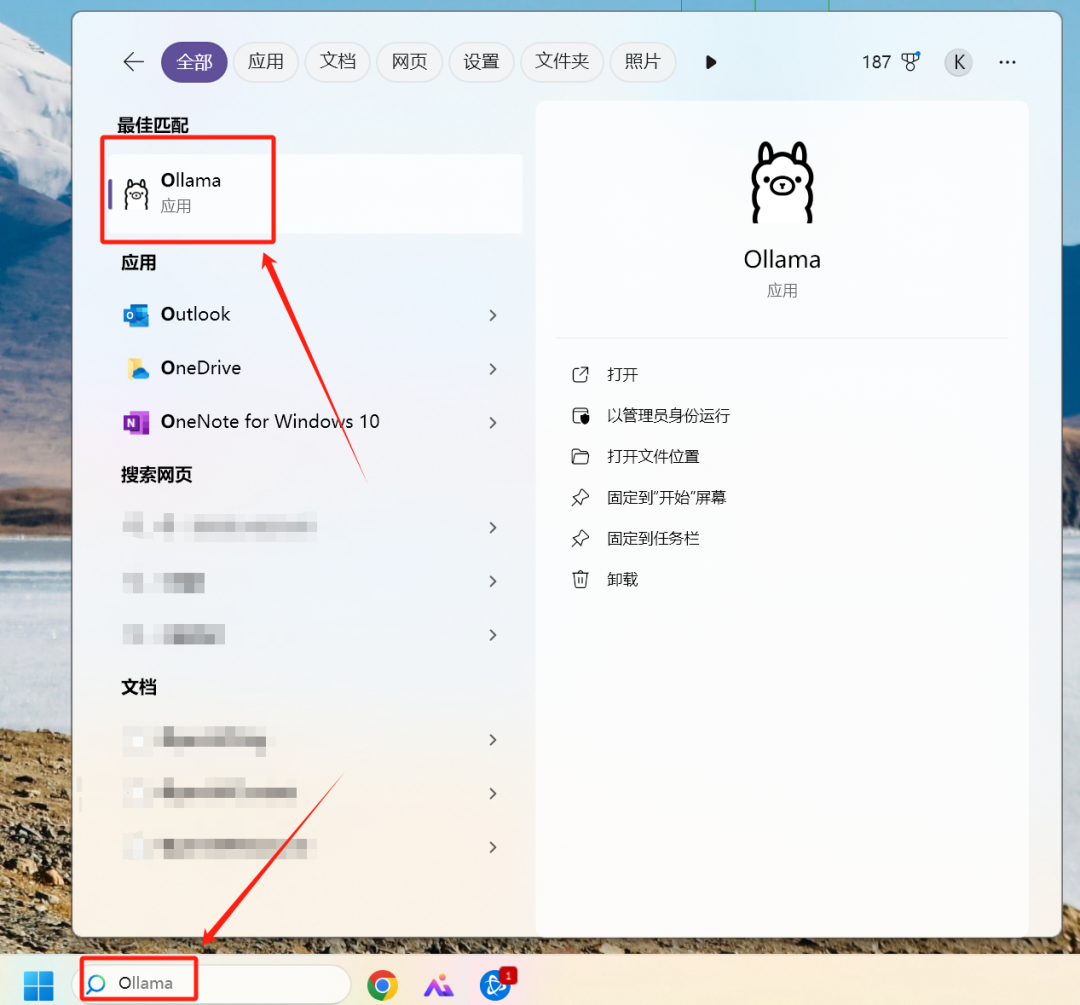Open the three-dot more options menu
1080x1005 pixels.
pyautogui.click(x=1007, y=63)
